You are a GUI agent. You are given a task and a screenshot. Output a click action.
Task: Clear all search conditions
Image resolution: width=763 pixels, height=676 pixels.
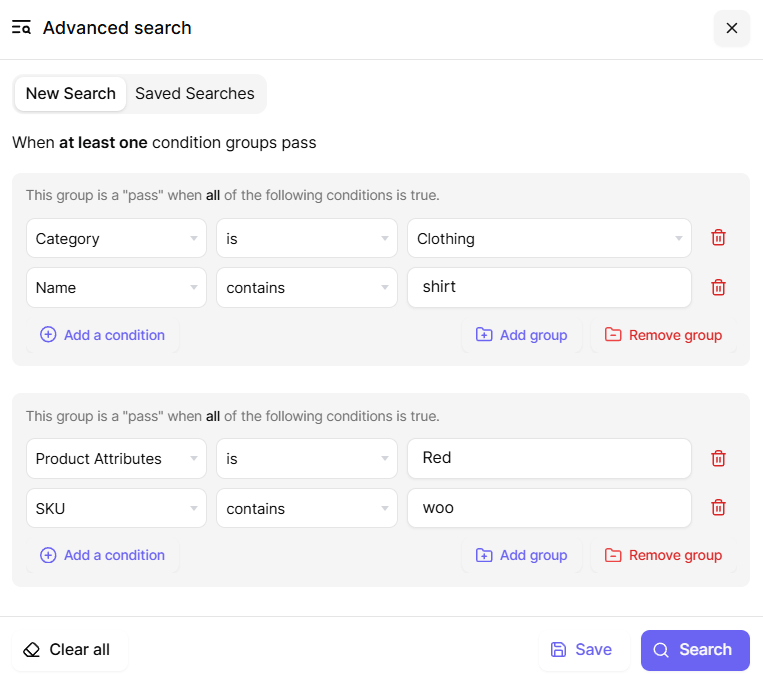tap(70, 650)
